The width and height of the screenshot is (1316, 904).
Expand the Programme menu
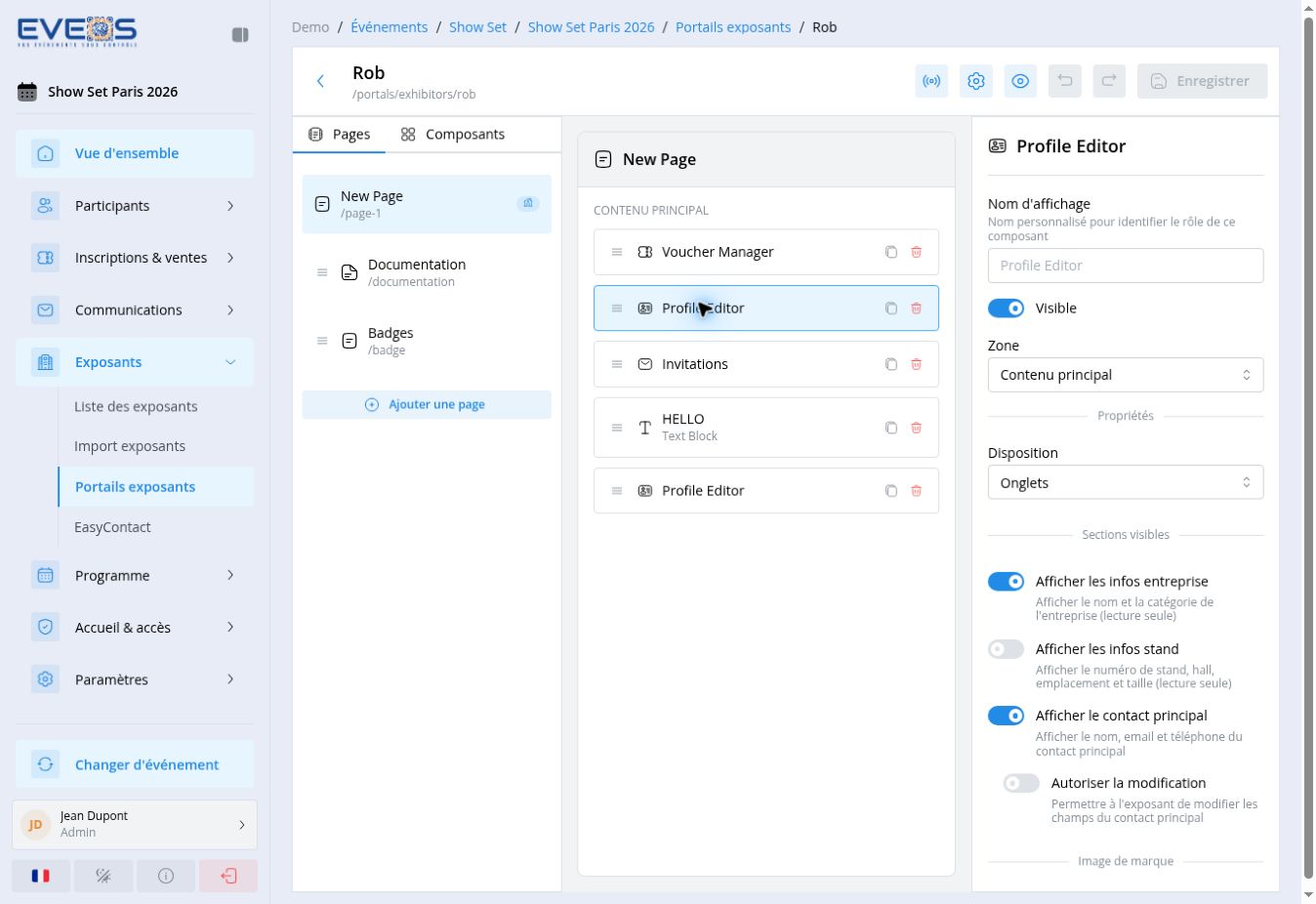coord(135,576)
